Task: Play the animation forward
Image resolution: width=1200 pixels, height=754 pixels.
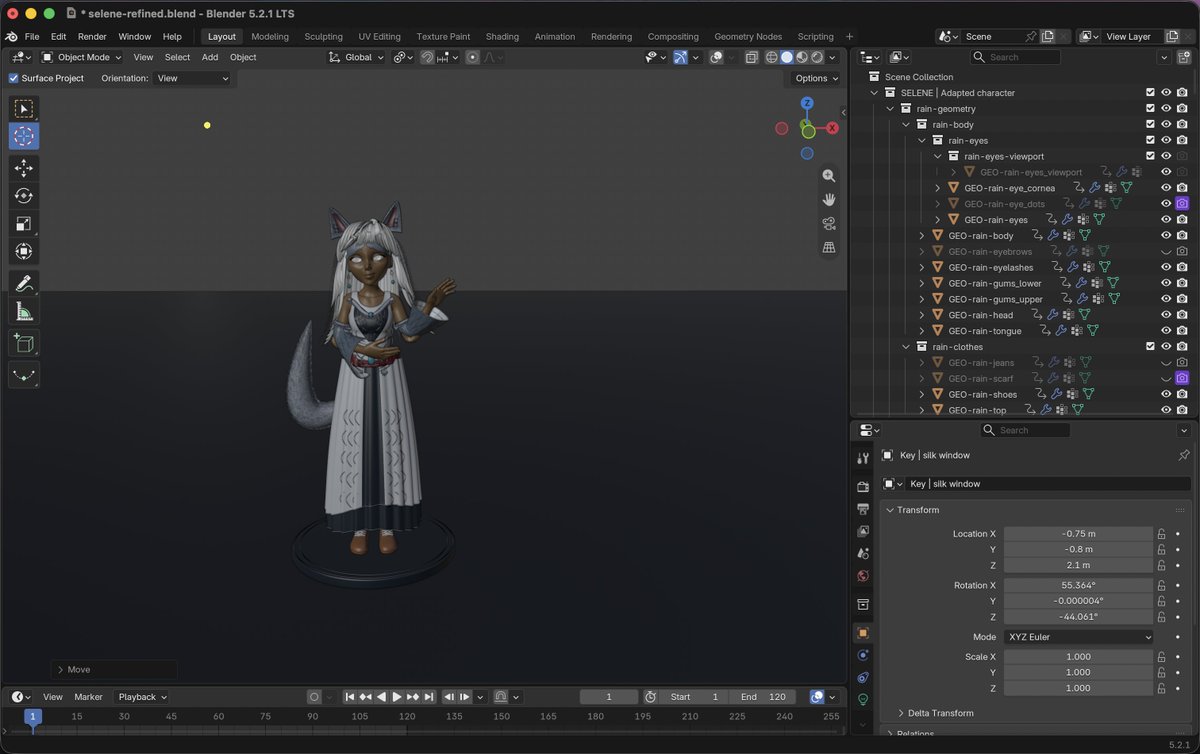Action: coord(397,697)
